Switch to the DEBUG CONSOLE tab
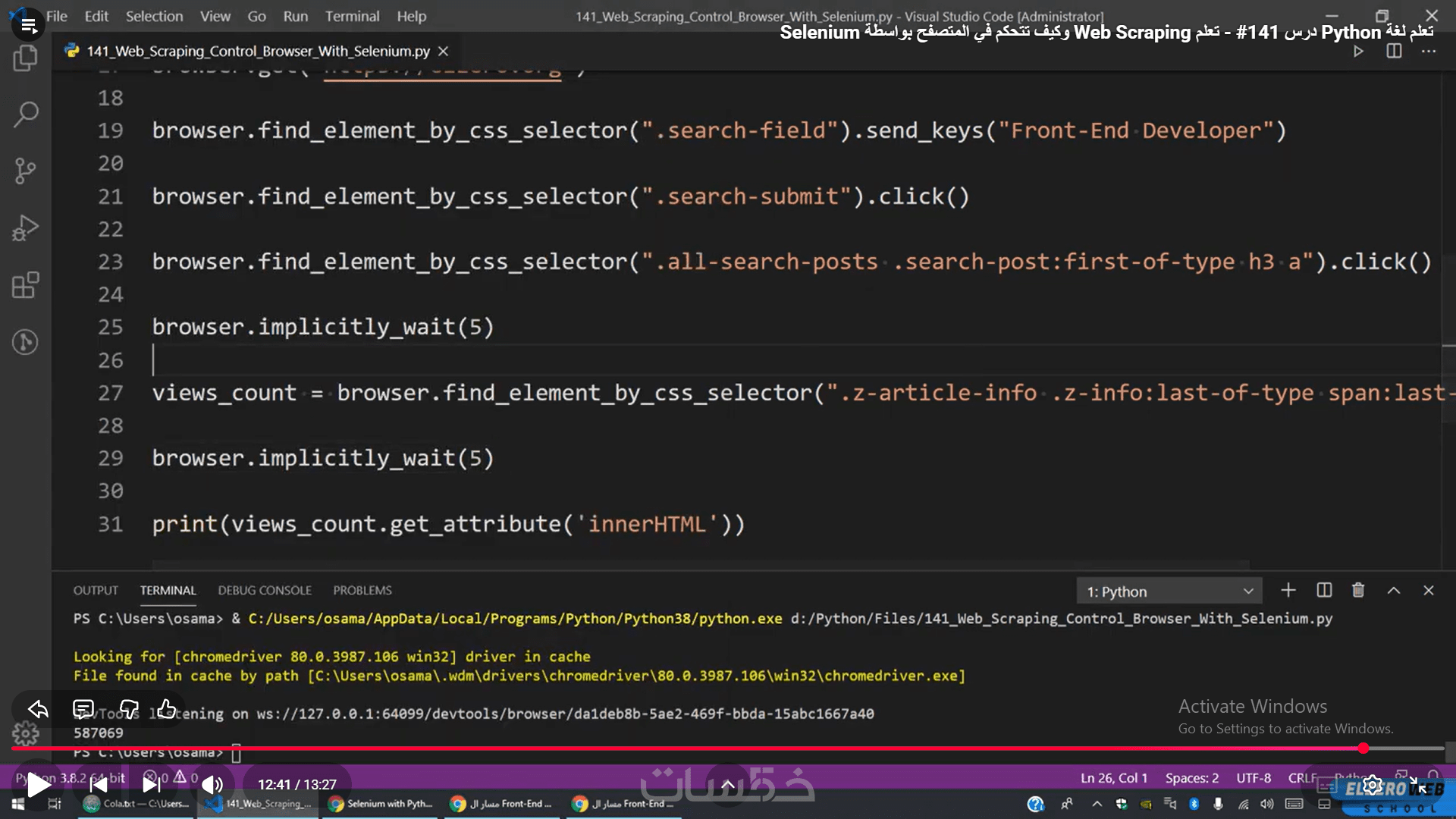 click(265, 590)
